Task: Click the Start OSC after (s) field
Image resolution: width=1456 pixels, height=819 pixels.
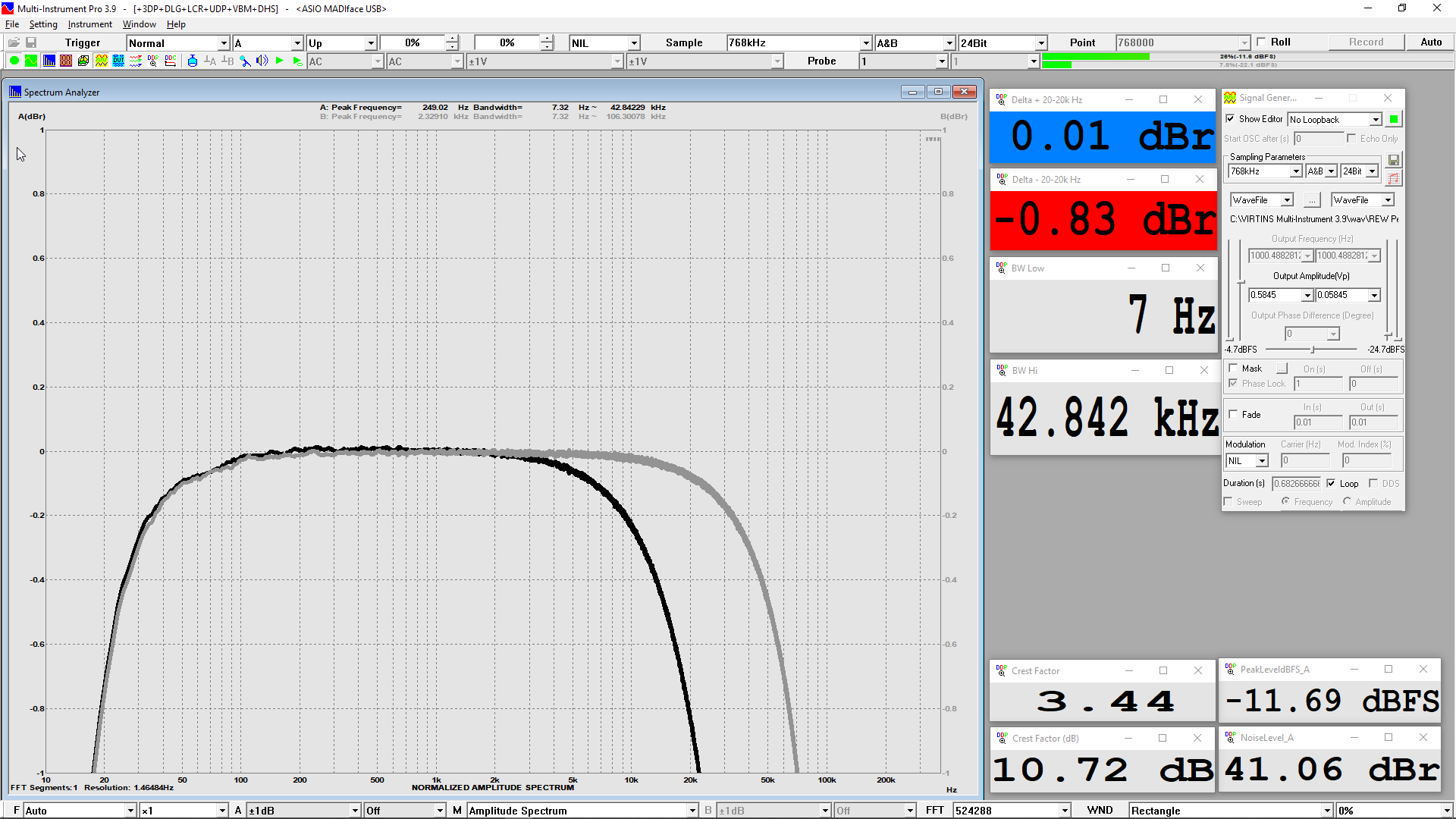Action: [1318, 139]
